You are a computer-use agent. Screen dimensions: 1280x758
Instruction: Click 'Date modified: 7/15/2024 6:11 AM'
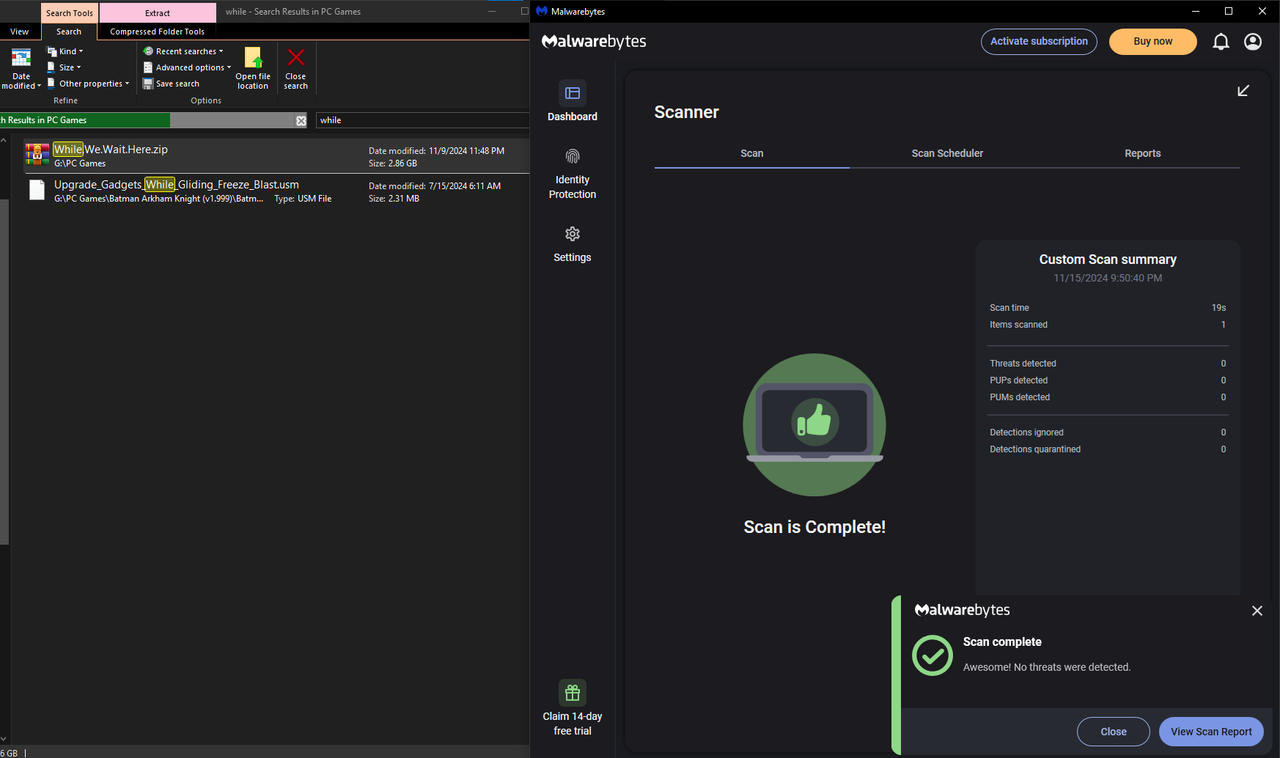[x=434, y=186]
